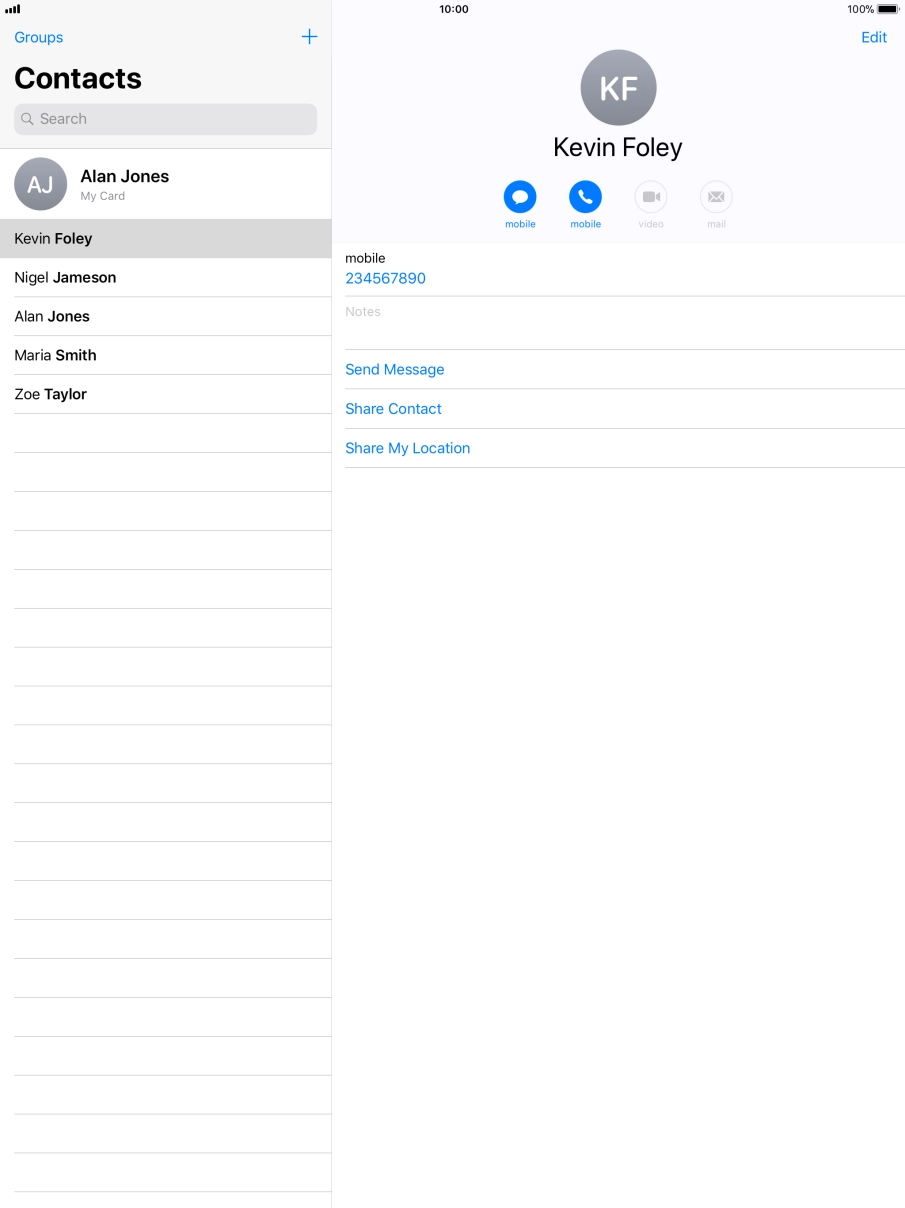Tap mobile number 234567890

pyautogui.click(x=385, y=279)
